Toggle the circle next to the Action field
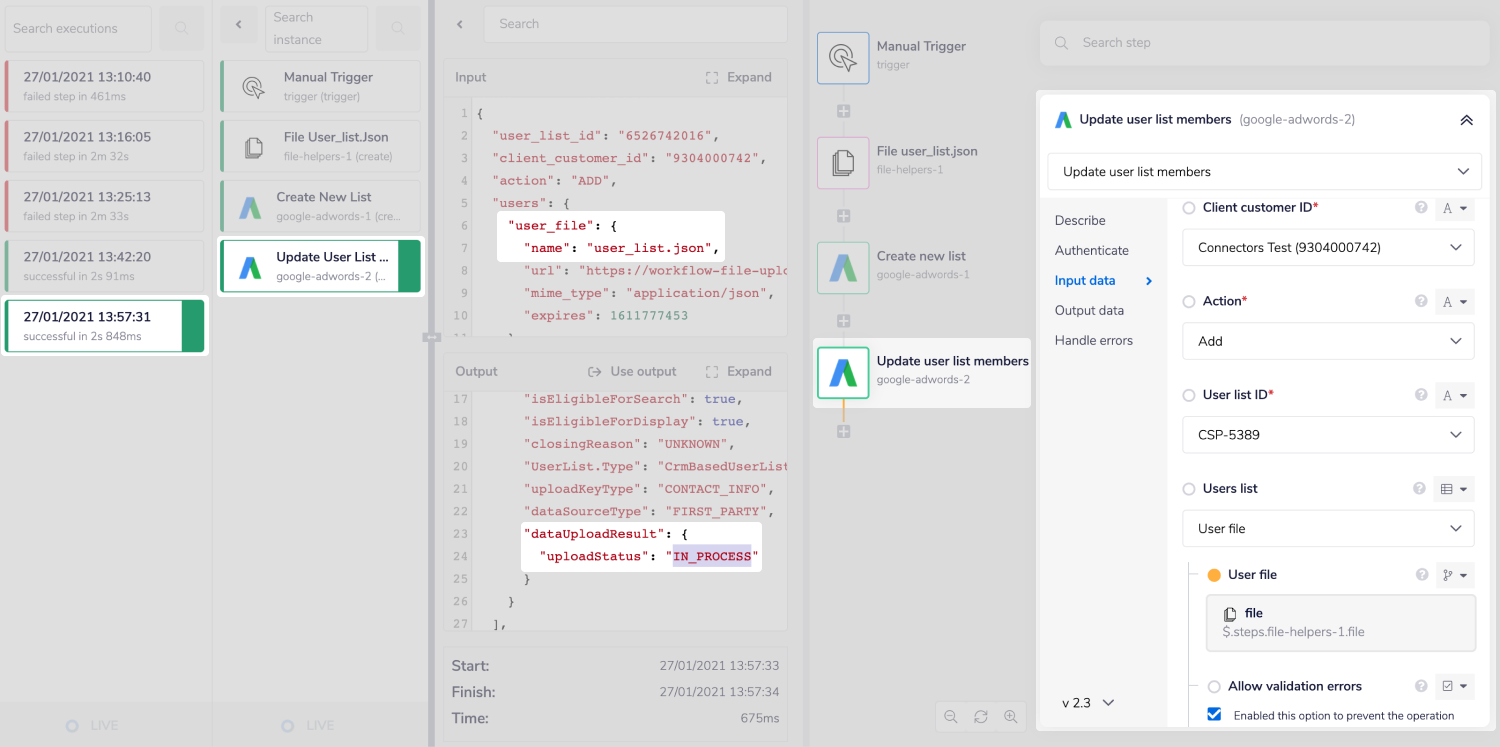 [x=1190, y=301]
